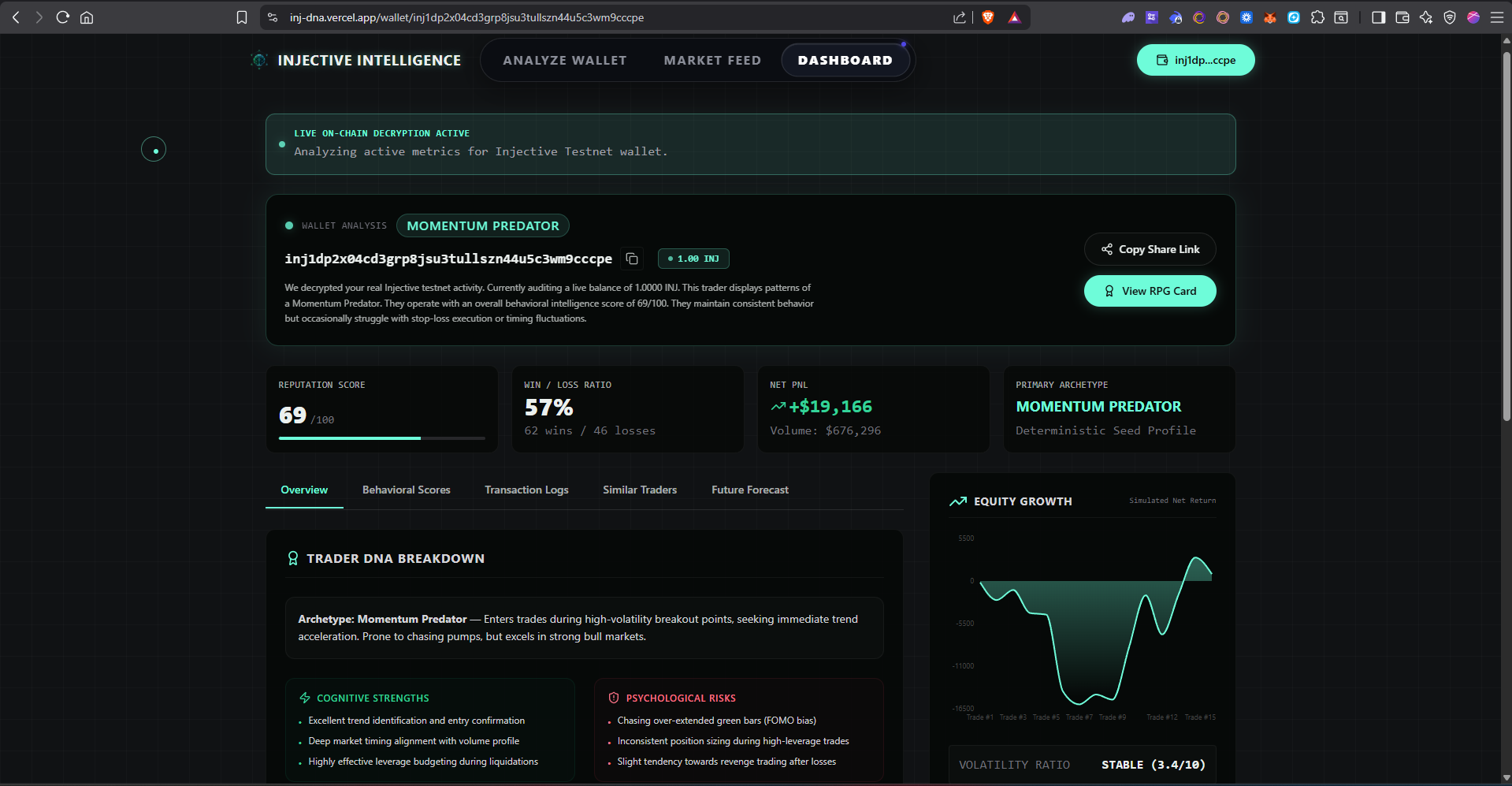Viewport: 1512px width, 786px height.
Task: Toggle the browser sidebar panel icon
Action: point(1379,17)
